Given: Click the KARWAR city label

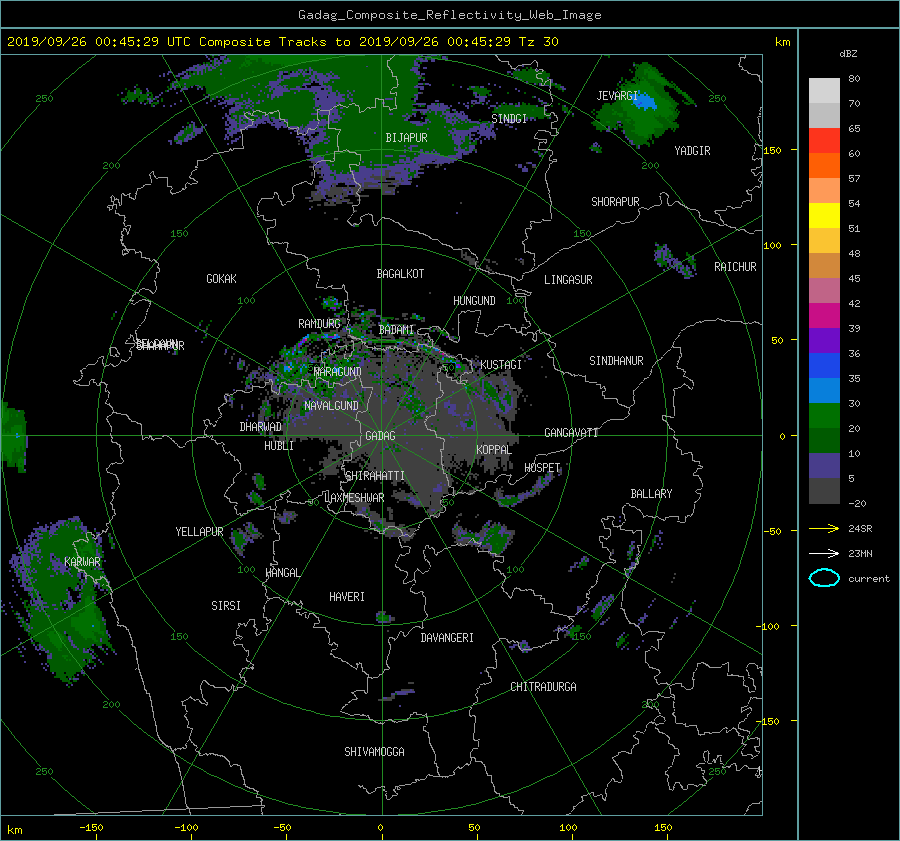Looking at the screenshot, I should coord(82,562).
